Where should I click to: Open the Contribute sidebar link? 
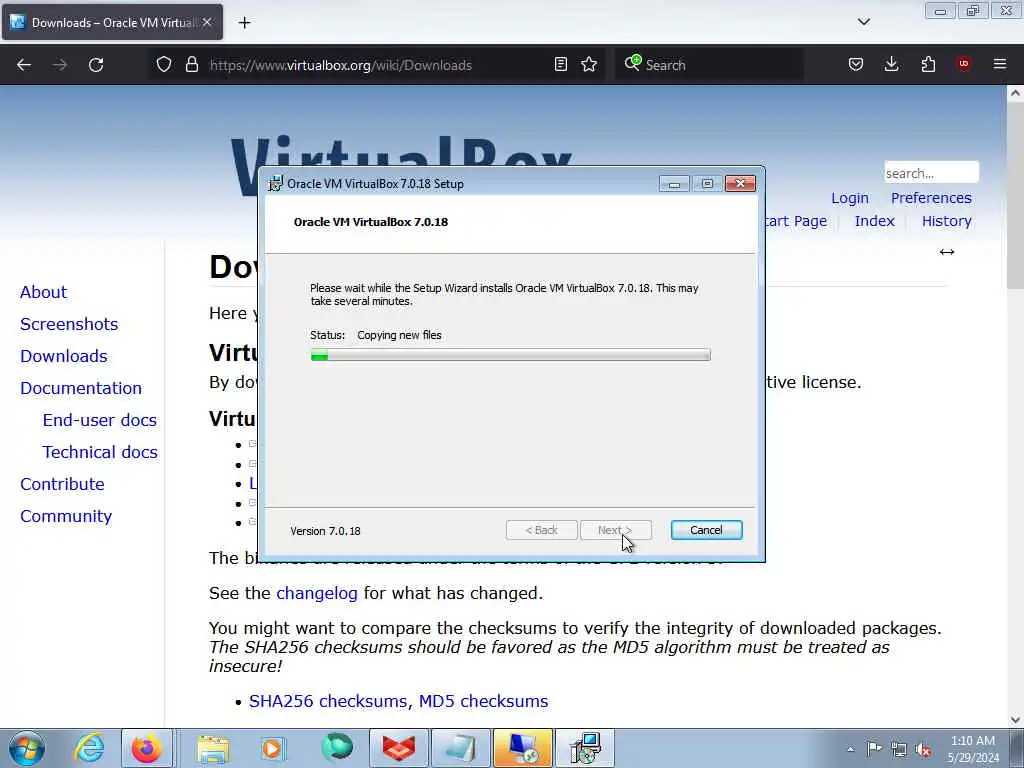[62, 484]
